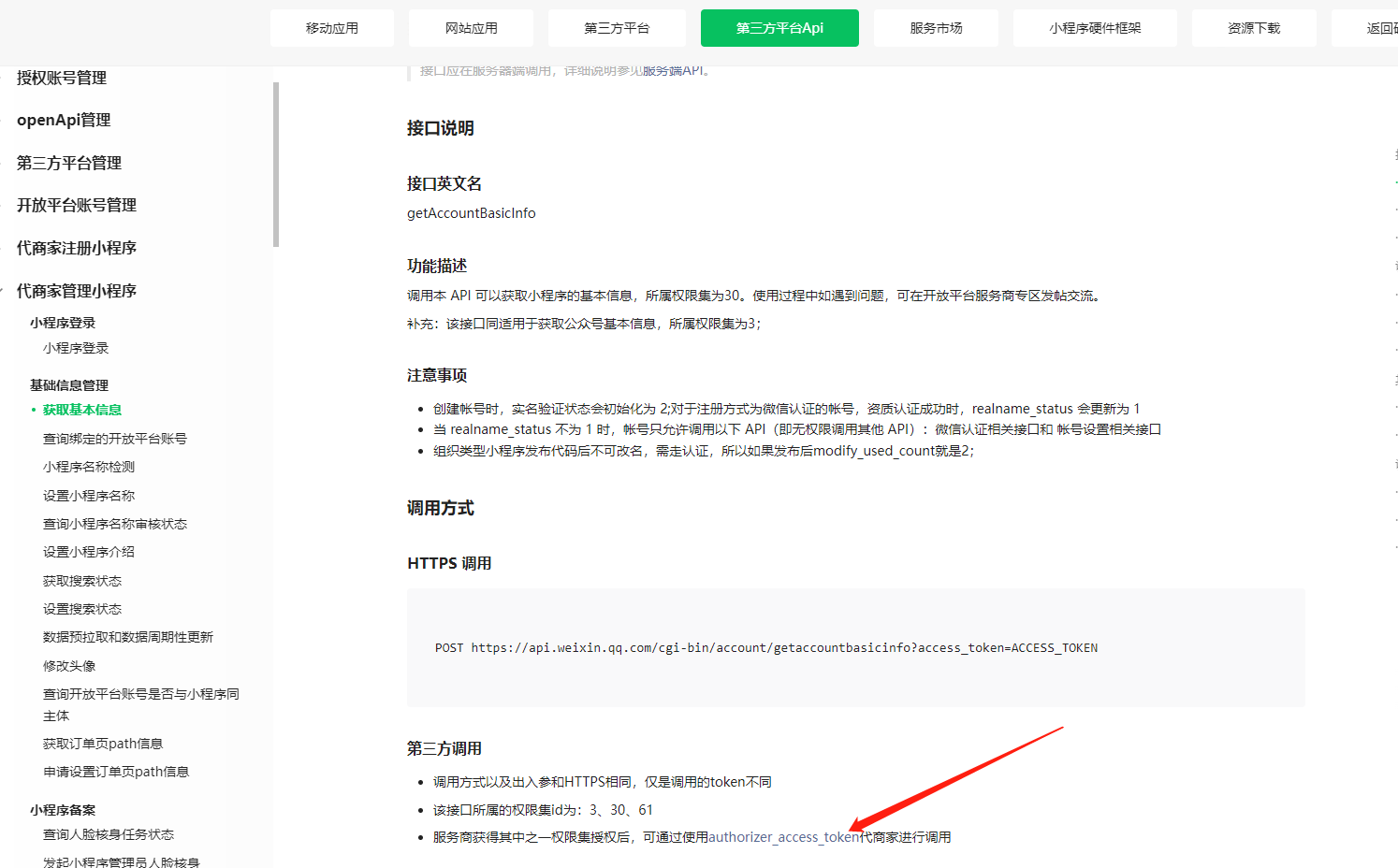Viewport: 1398px width, 868px height.
Task: Click the POST request URL code block
Action: click(855, 647)
